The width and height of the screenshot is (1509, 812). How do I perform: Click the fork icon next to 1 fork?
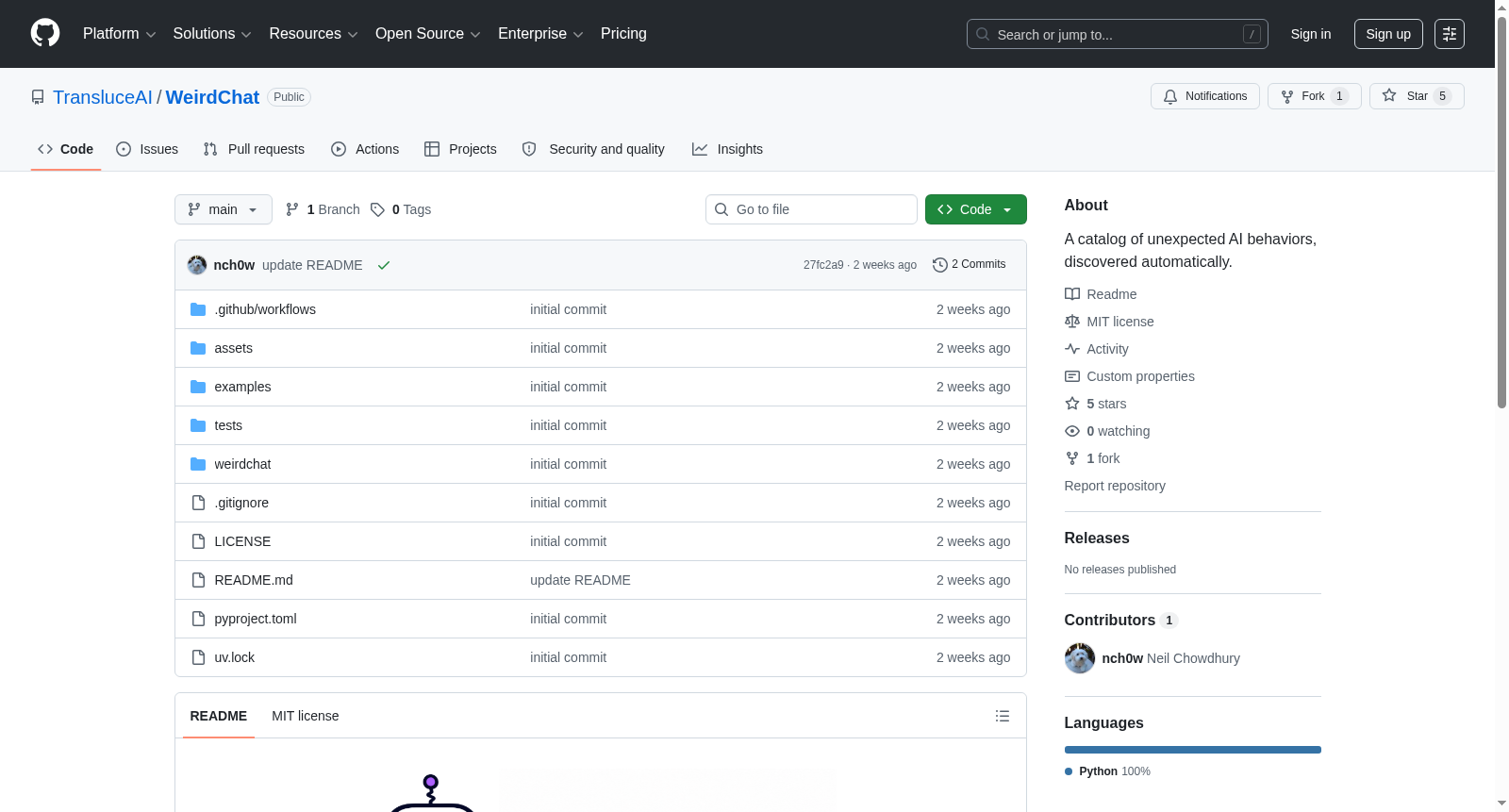tap(1072, 458)
